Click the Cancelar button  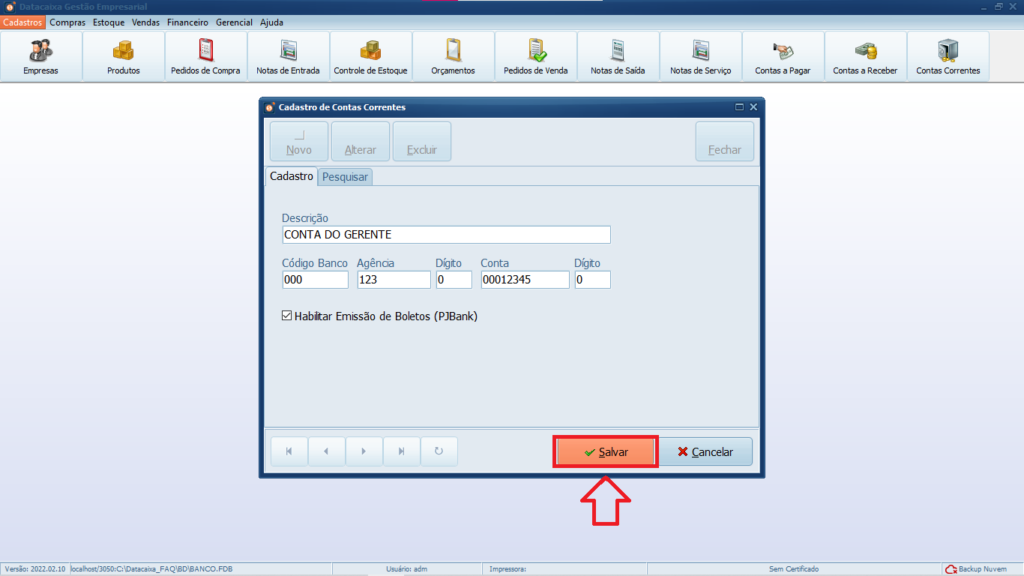coord(705,452)
